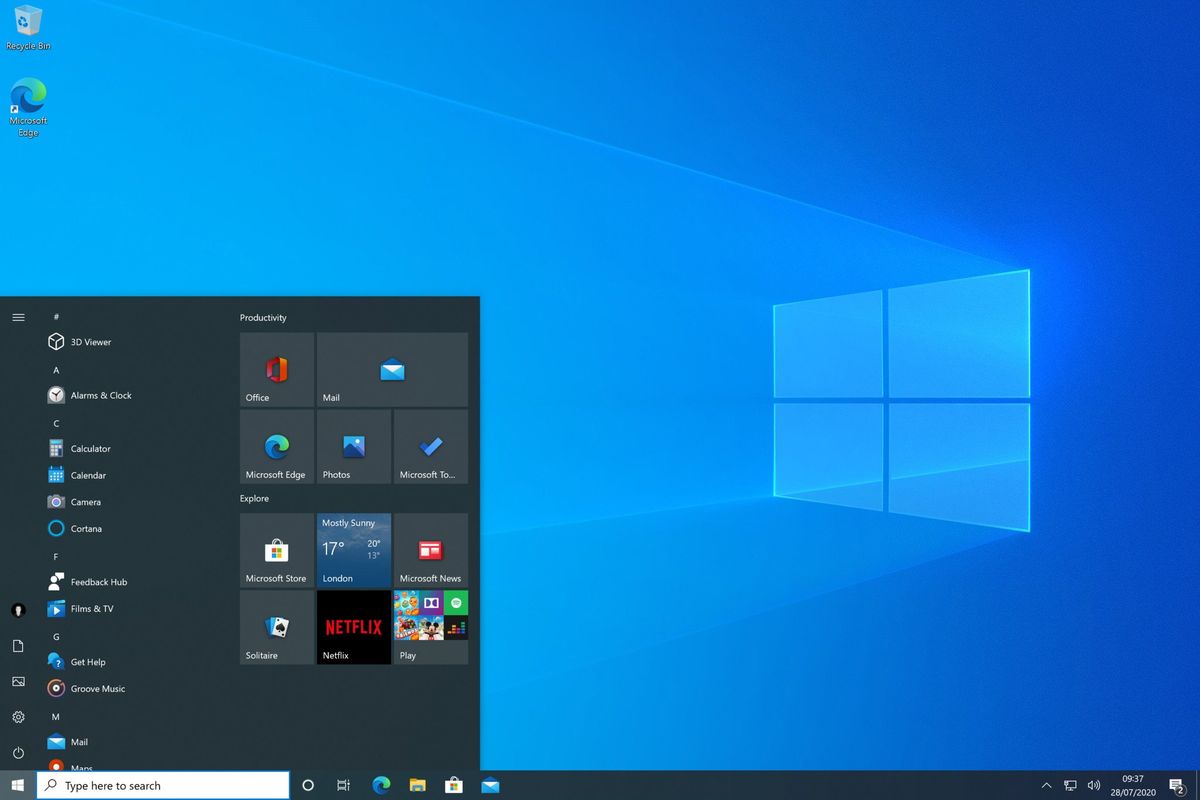Image resolution: width=1200 pixels, height=800 pixels.
Task: Launch Office from the Productivity tiles
Action: point(276,369)
